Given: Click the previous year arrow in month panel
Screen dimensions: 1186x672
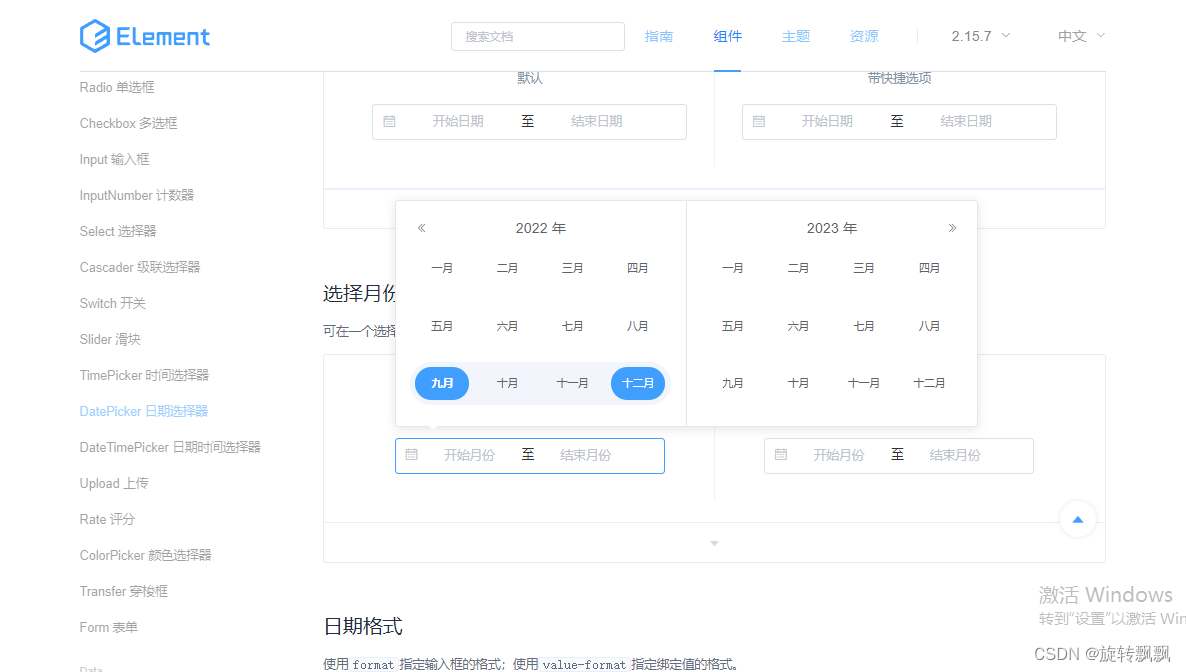Looking at the screenshot, I should coord(421,227).
